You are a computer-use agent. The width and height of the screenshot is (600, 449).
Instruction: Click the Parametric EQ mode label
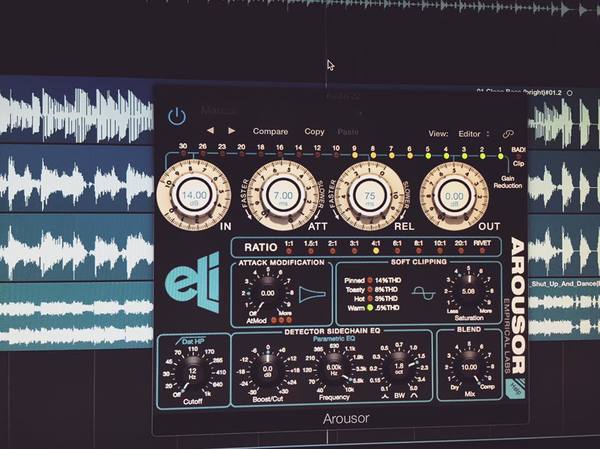pos(334,339)
